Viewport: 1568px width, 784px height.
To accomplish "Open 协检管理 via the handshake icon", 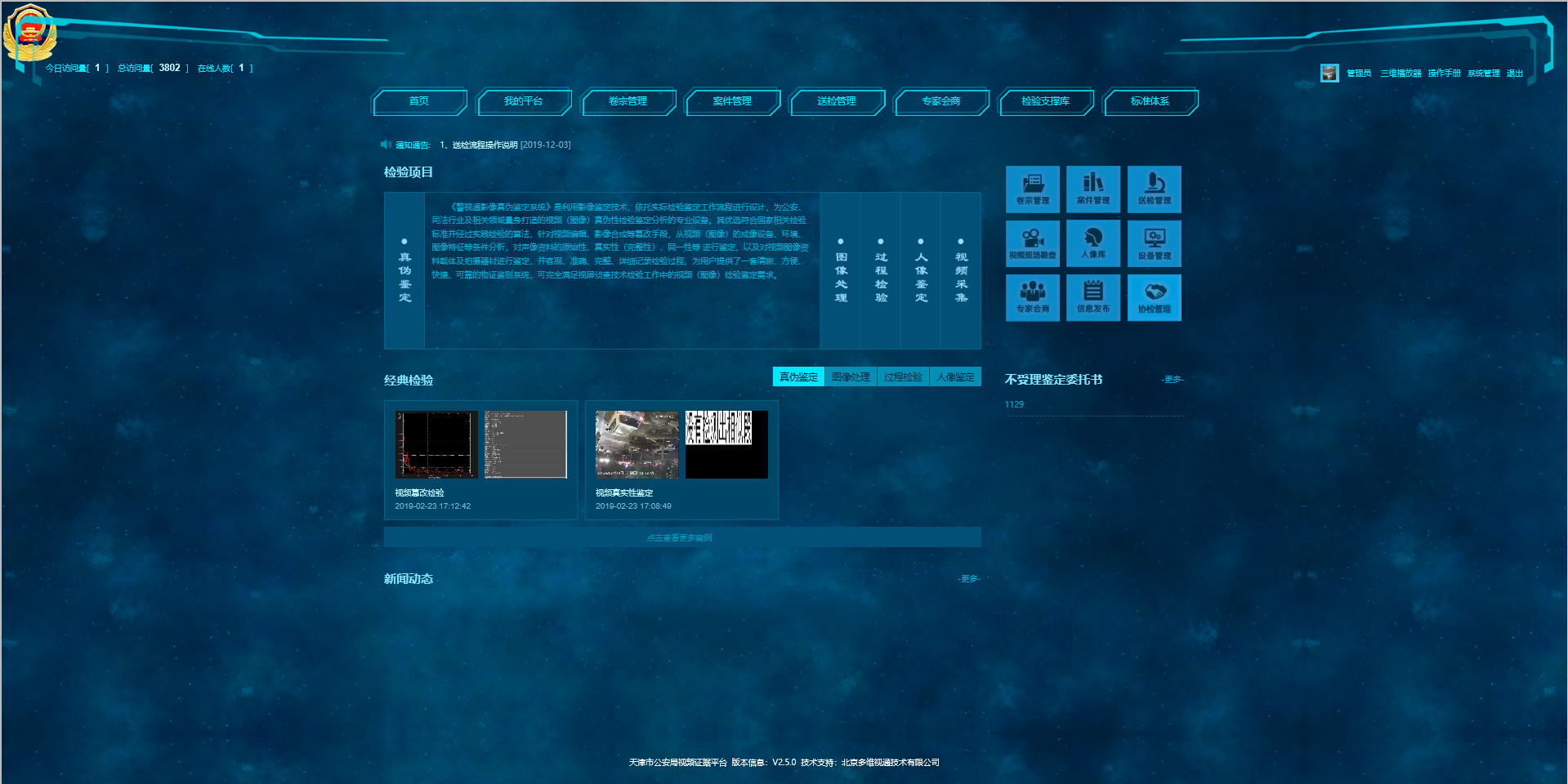I will coord(1154,297).
